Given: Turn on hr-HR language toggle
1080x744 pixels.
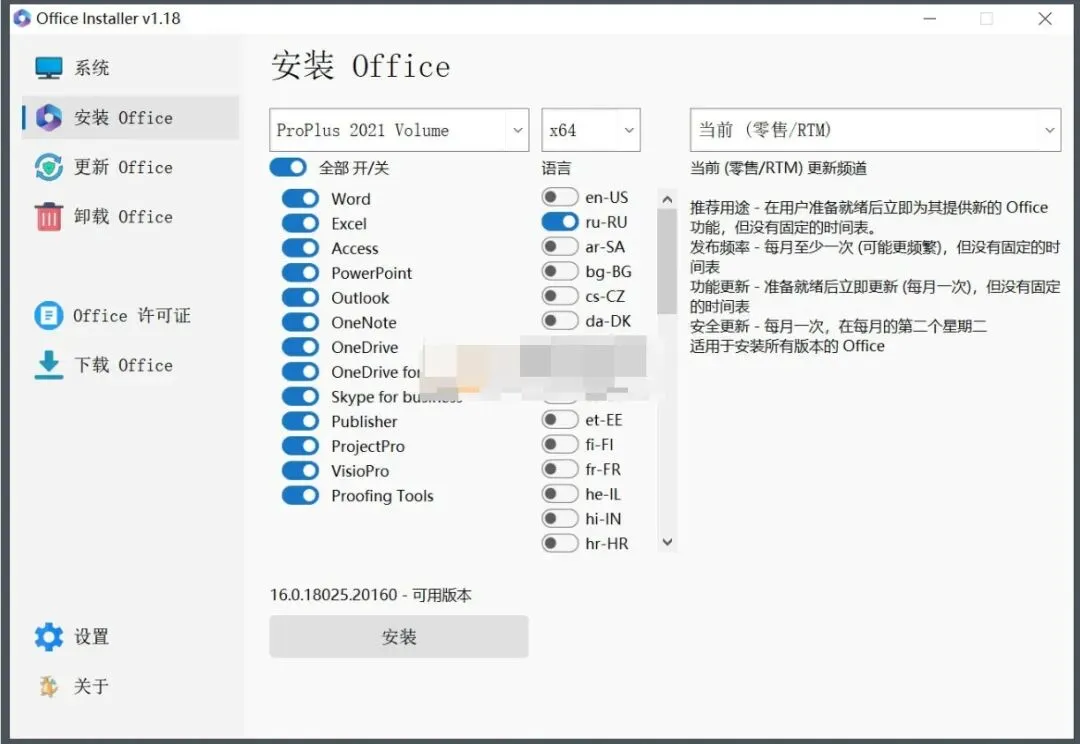Looking at the screenshot, I should click(560, 544).
